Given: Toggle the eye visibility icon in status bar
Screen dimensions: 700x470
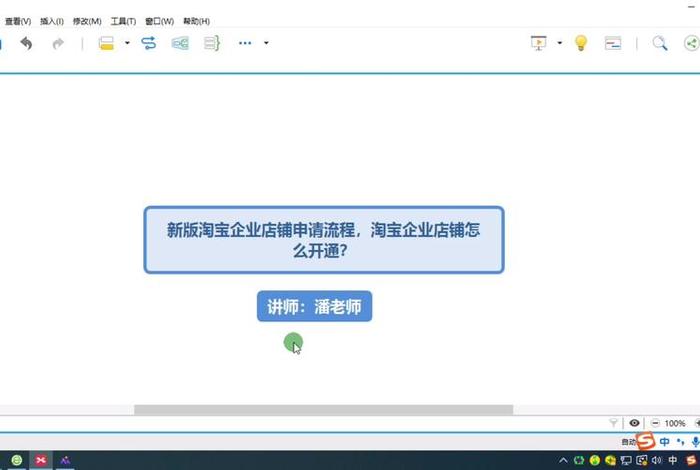Looking at the screenshot, I should pyautogui.click(x=634, y=423).
